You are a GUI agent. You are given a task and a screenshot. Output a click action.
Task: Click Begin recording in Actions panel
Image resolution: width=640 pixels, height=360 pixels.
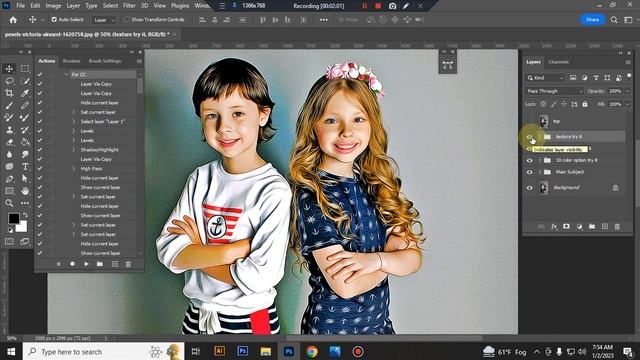72,264
